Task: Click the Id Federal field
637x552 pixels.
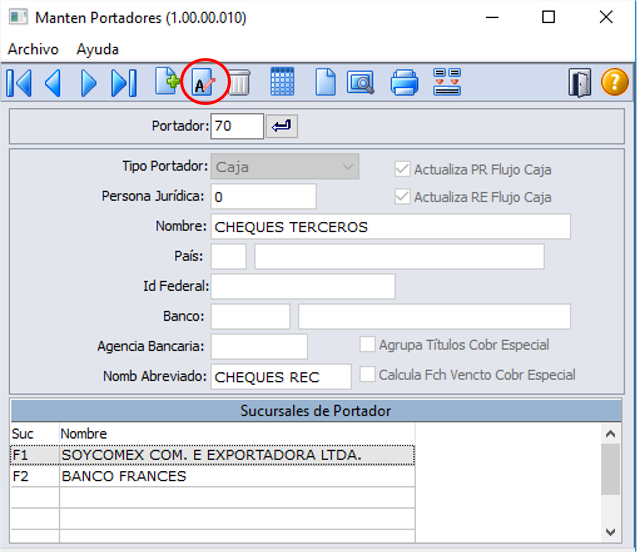Action: pyautogui.click(x=303, y=286)
